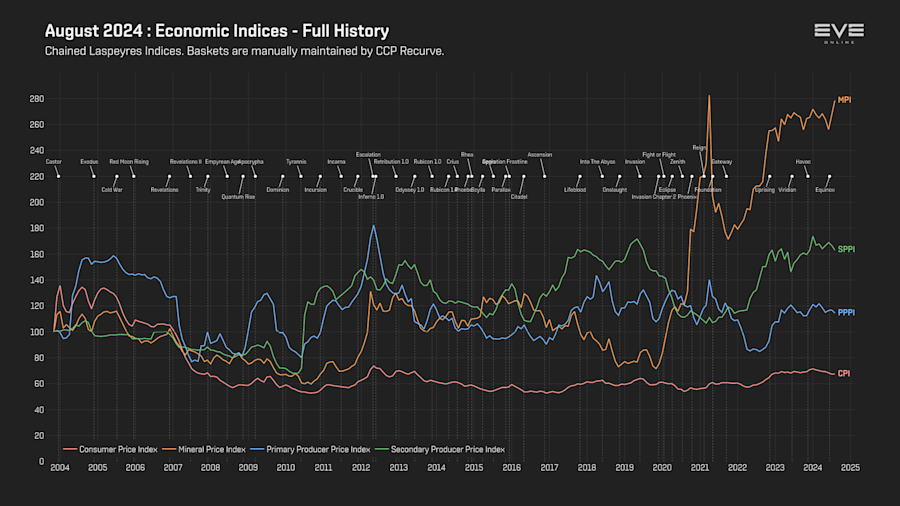This screenshot has width=900, height=506.
Task: Click the 100 y-axis value label
Action: coord(37,332)
